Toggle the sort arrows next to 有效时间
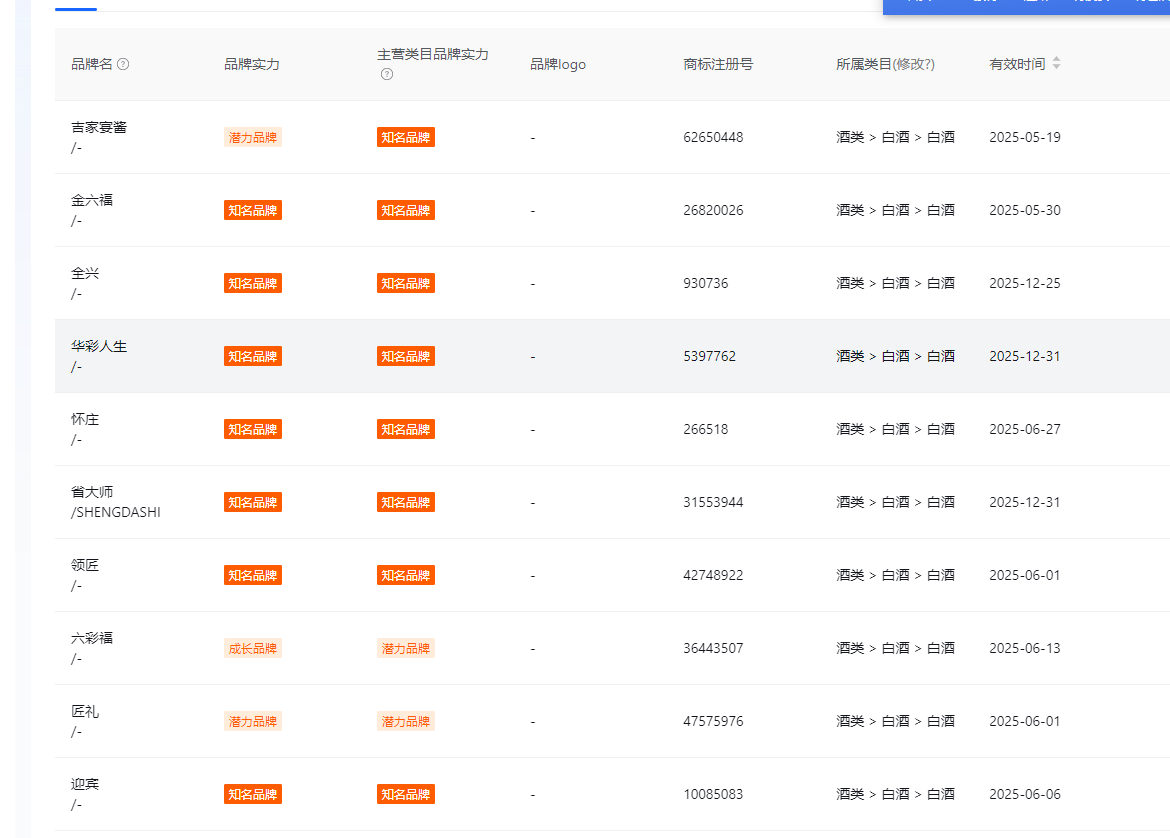This screenshot has width=1170, height=838. 1056,64
